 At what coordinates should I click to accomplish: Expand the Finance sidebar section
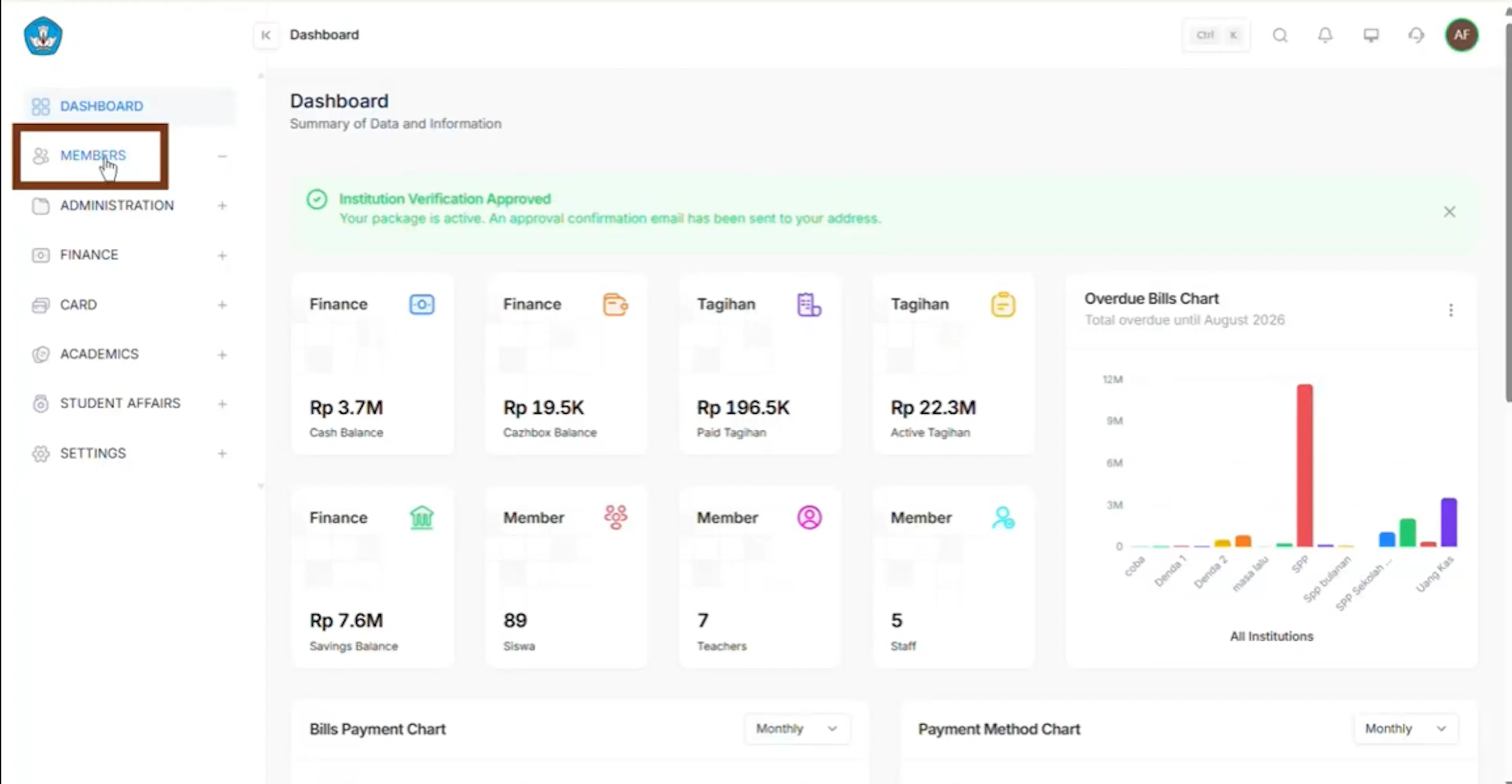click(x=129, y=255)
